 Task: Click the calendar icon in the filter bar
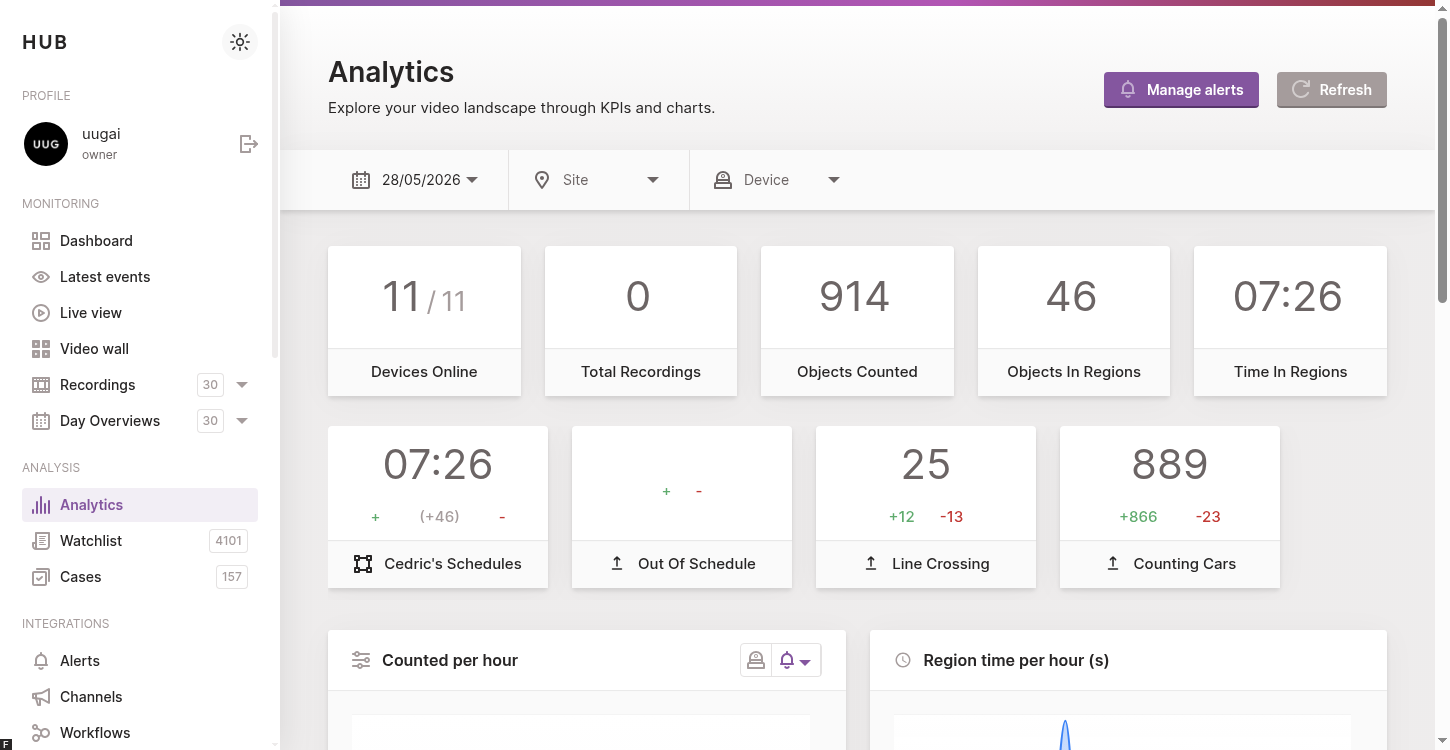361,180
